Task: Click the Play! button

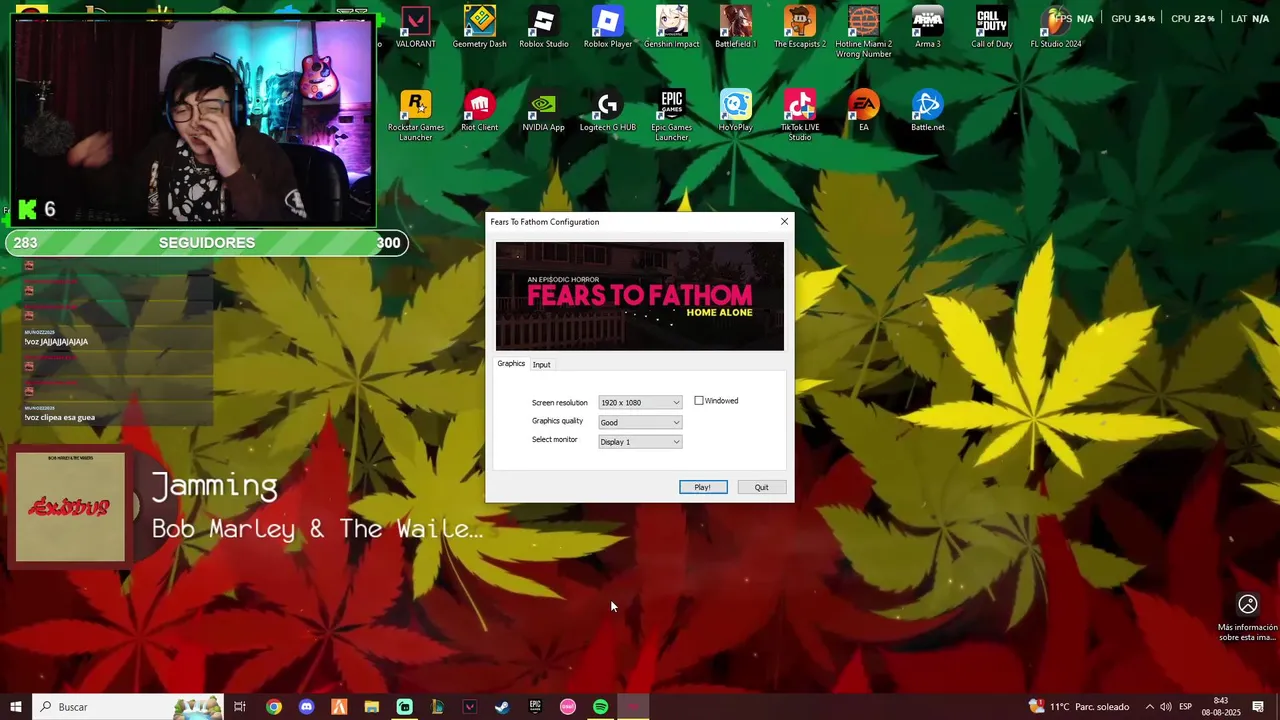Action: pos(703,487)
